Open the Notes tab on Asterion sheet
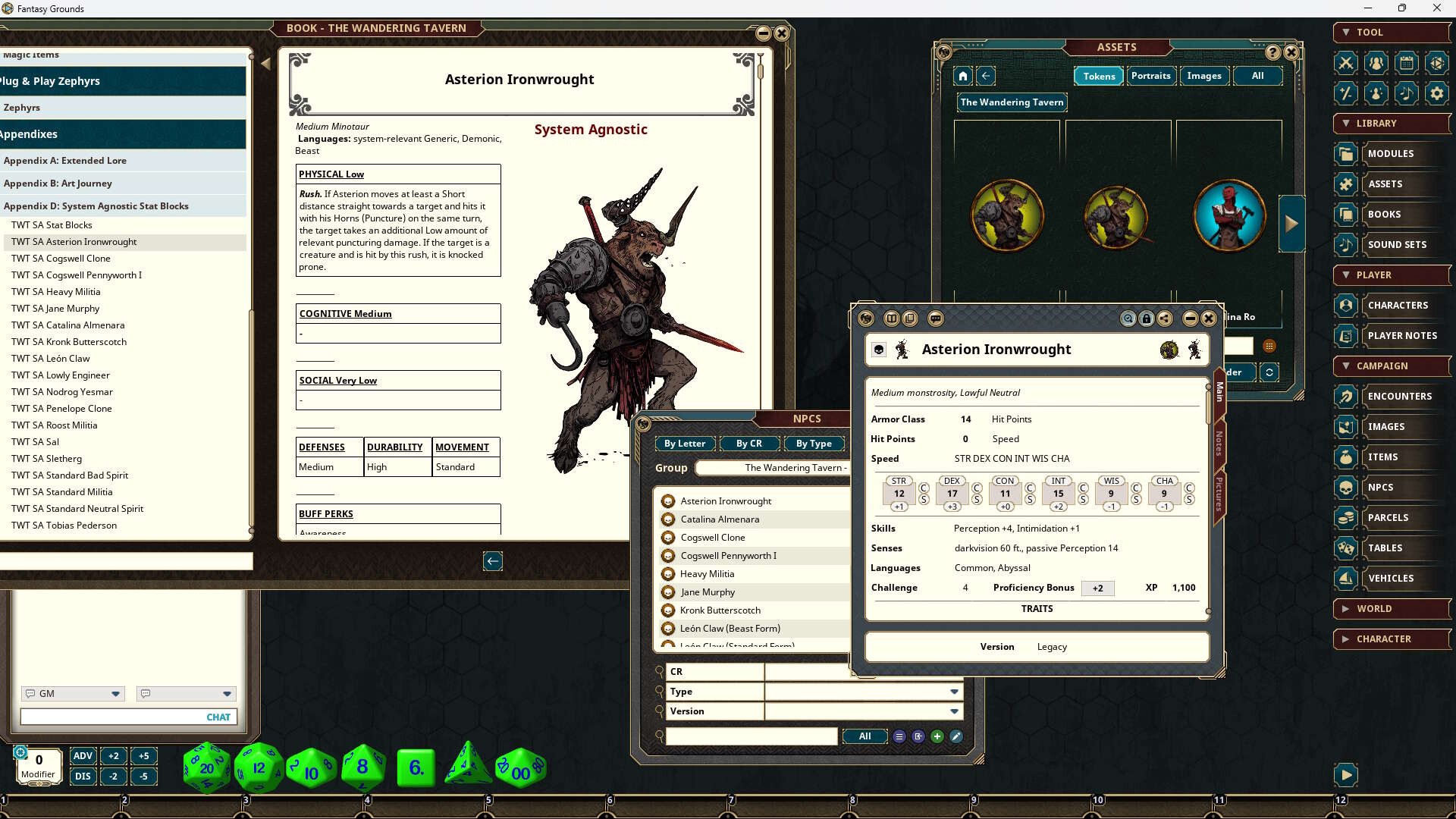1456x819 pixels. tap(1219, 444)
